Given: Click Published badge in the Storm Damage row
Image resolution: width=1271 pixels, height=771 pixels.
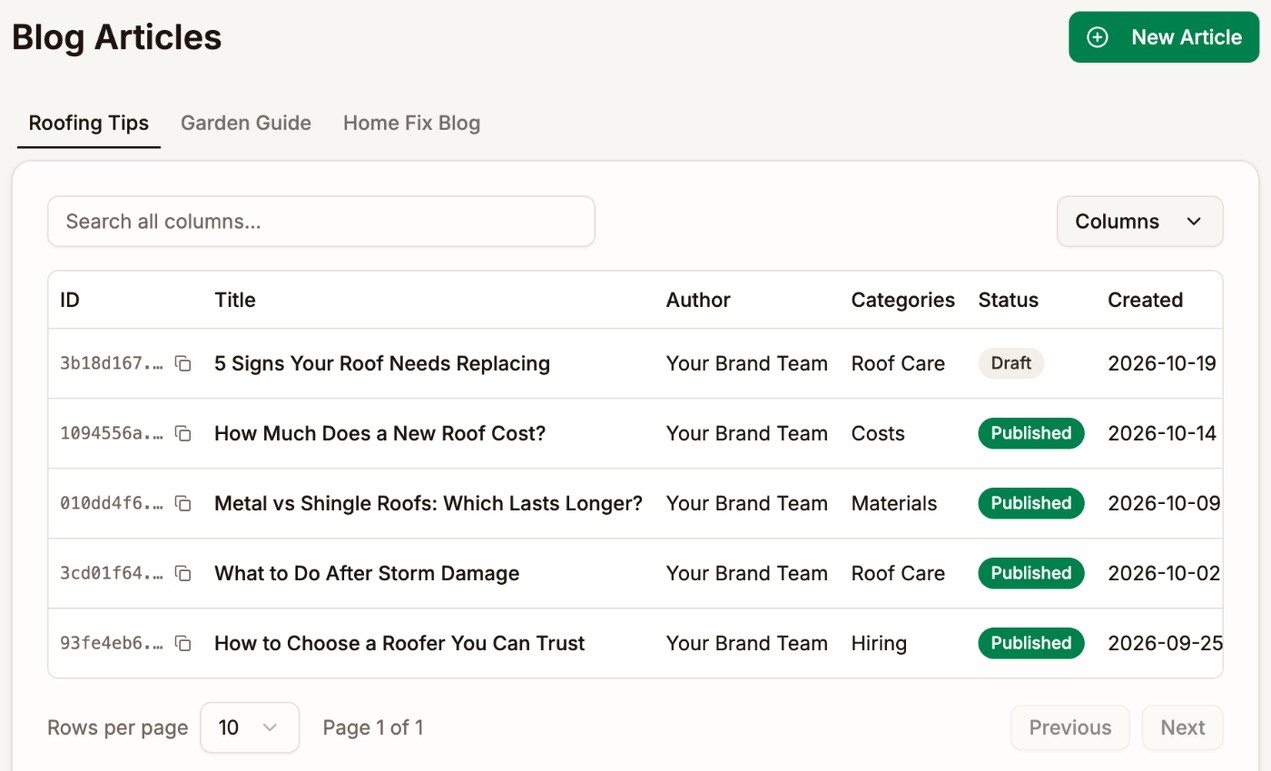Looking at the screenshot, I should point(1031,573).
